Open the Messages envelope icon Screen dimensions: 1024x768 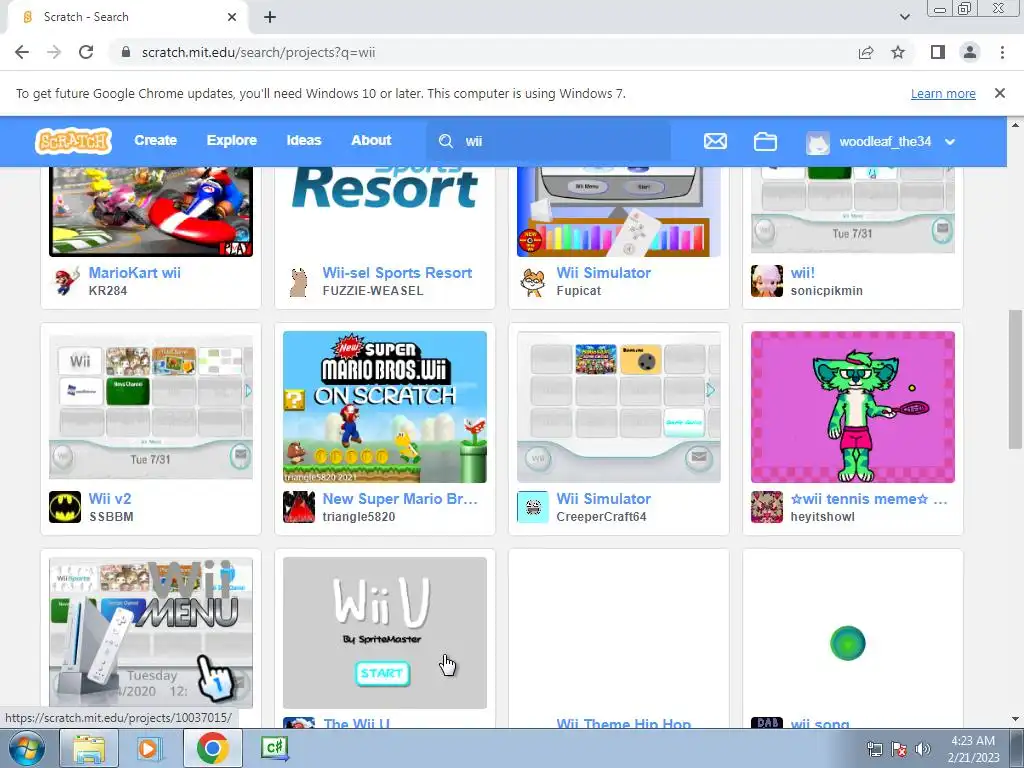pos(715,141)
